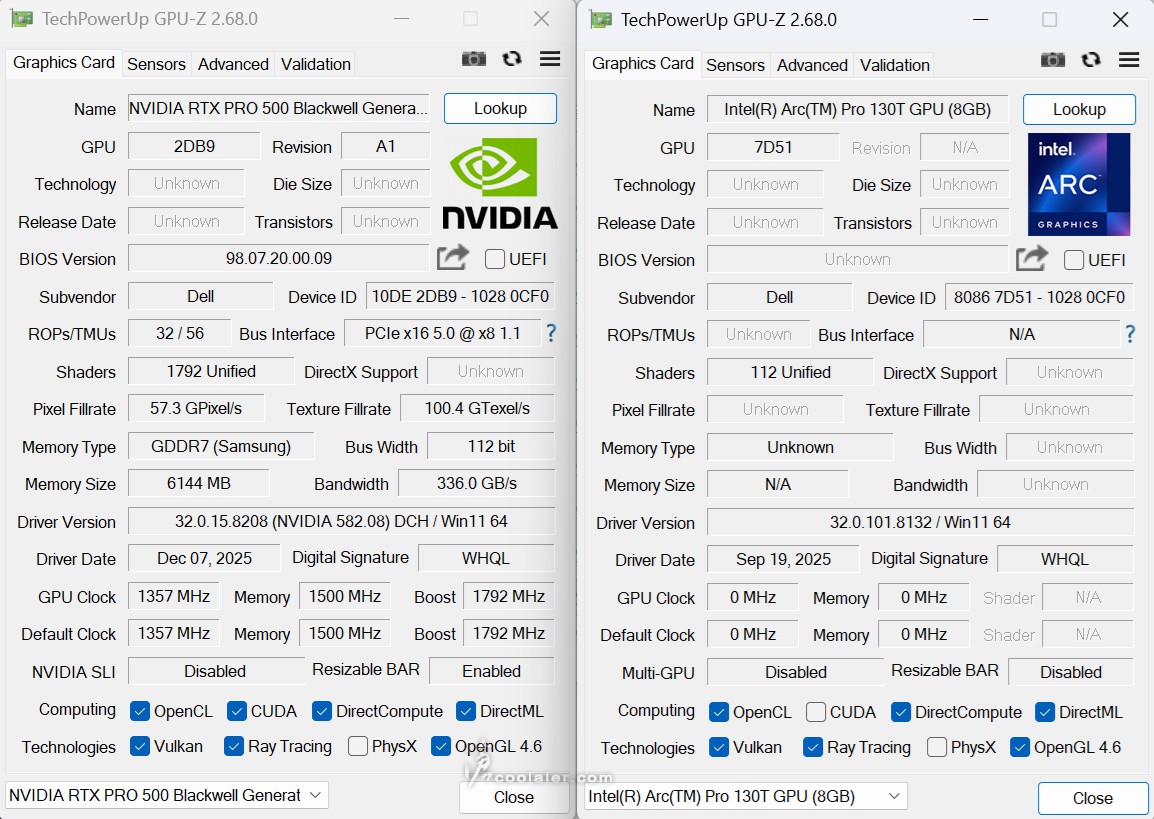Take screenshot with camera icon in Intel window
The height and width of the screenshot is (819, 1154).
(1053, 60)
